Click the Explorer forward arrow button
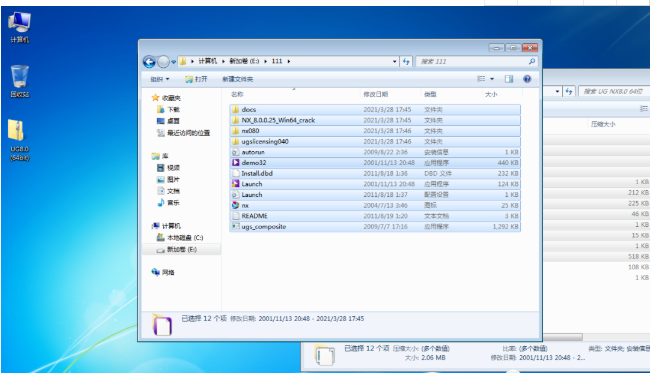Image resolution: width=650 pixels, height=373 pixels. coord(163,62)
